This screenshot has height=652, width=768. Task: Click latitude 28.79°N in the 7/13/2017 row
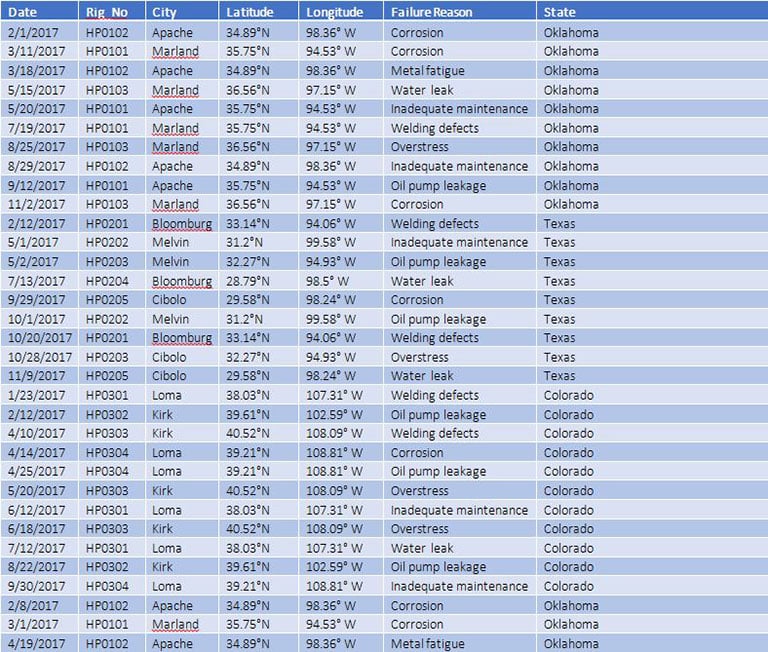247,282
